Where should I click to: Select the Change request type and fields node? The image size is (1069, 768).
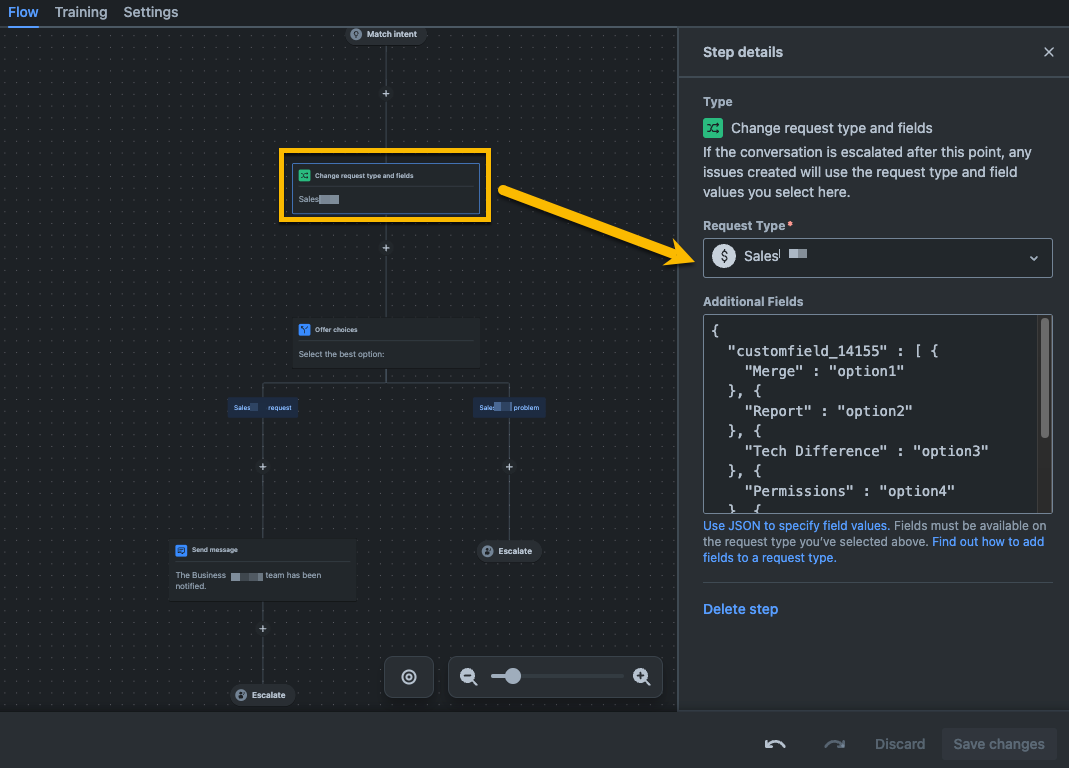click(x=386, y=188)
